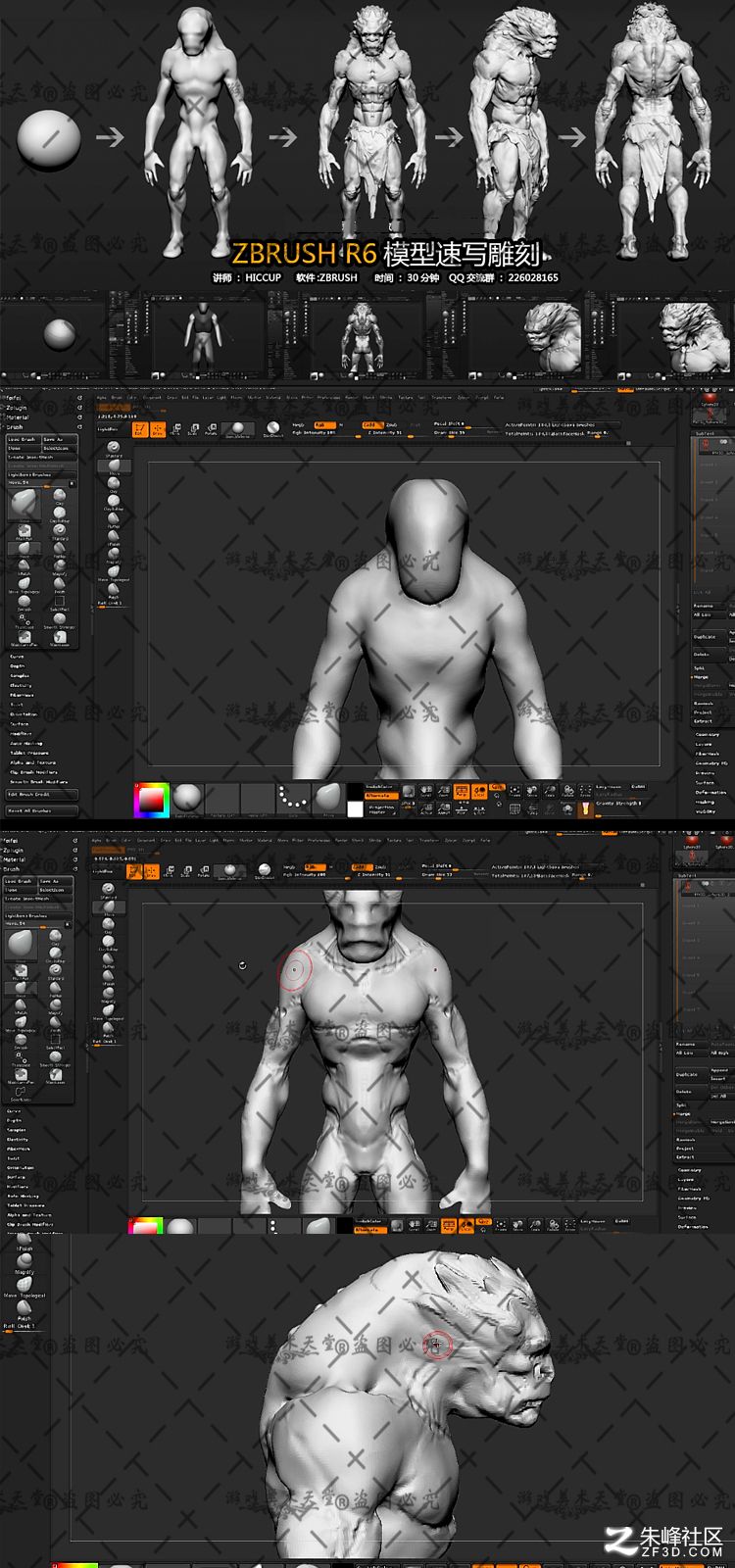Expand Alpha and Texture section in faceless-model window

[32, 762]
